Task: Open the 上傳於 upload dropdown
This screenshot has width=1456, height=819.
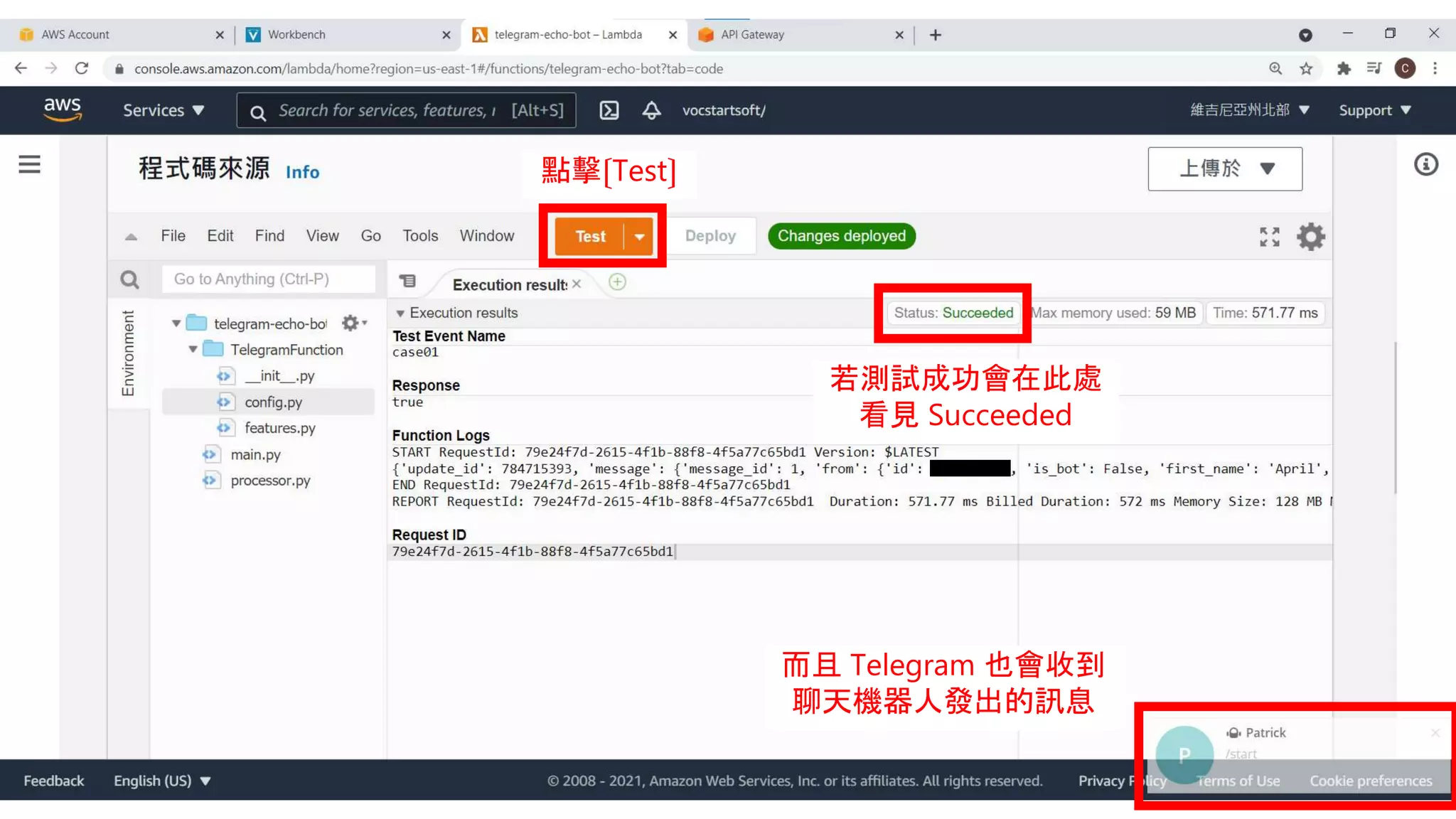Action: 1225,168
